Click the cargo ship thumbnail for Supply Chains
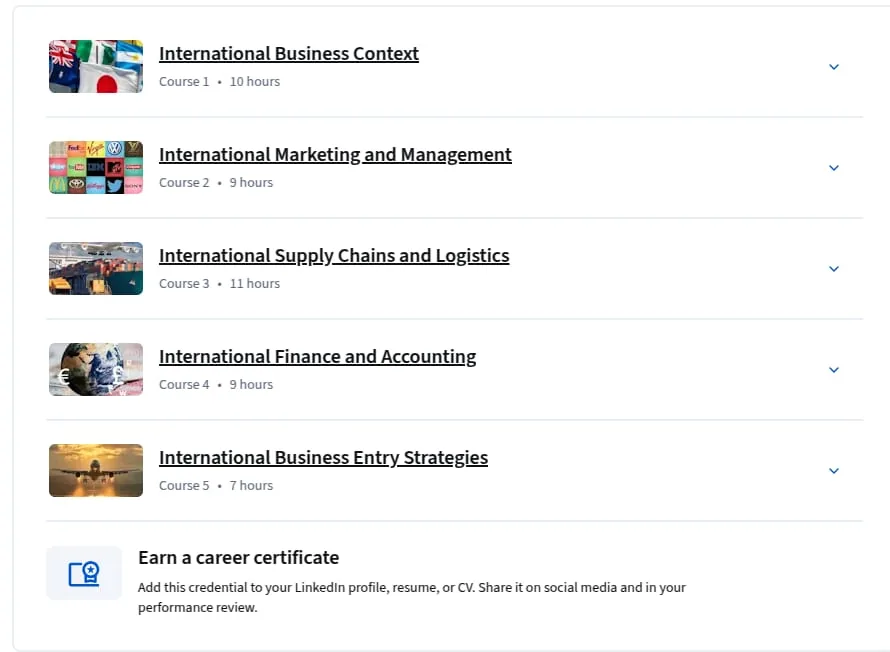Viewport: 890px width, 652px height. [96, 268]
